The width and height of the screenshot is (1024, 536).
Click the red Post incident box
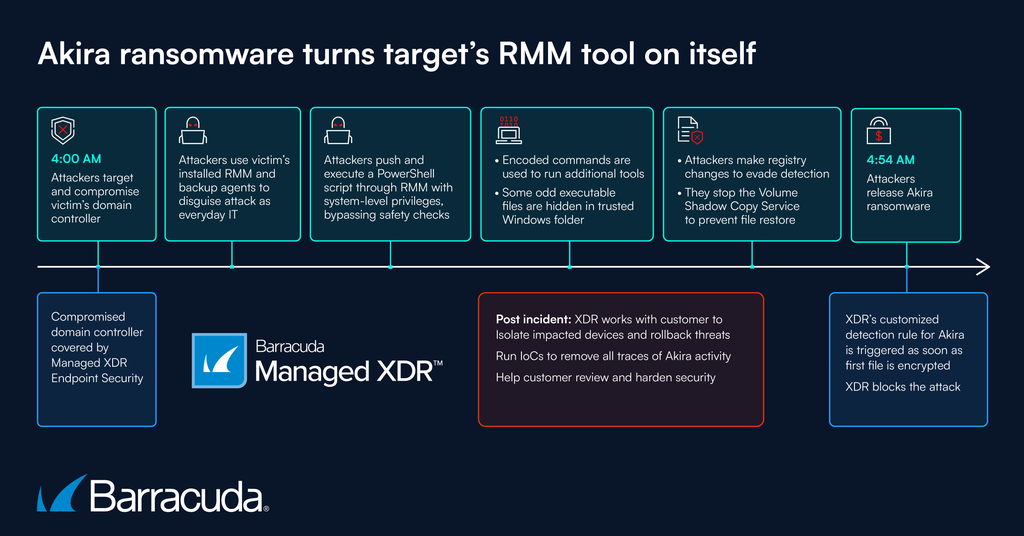620,359
